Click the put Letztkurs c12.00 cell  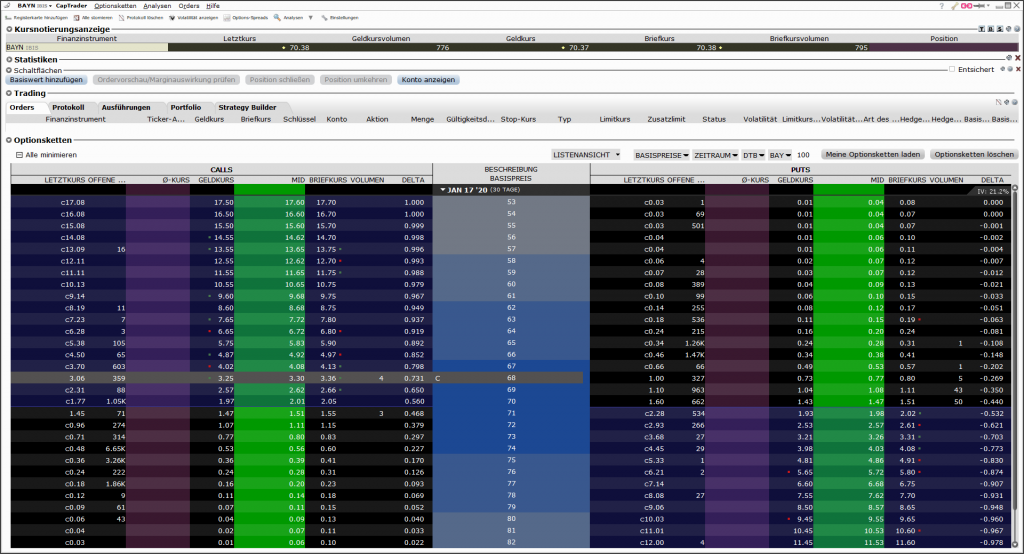(652, 542)
